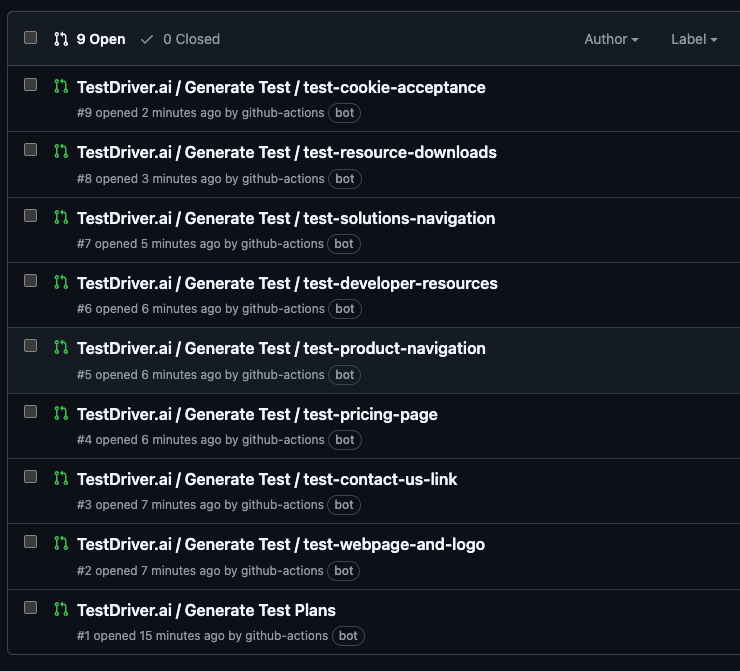
Task: Click the bot badge on PR #1
Action: coord(348,636)
